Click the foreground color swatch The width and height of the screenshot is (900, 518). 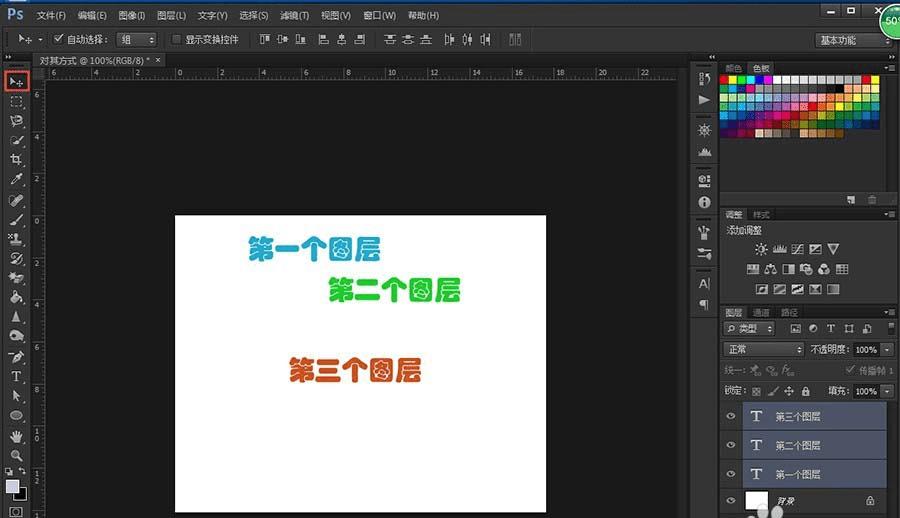coord(12,486)
